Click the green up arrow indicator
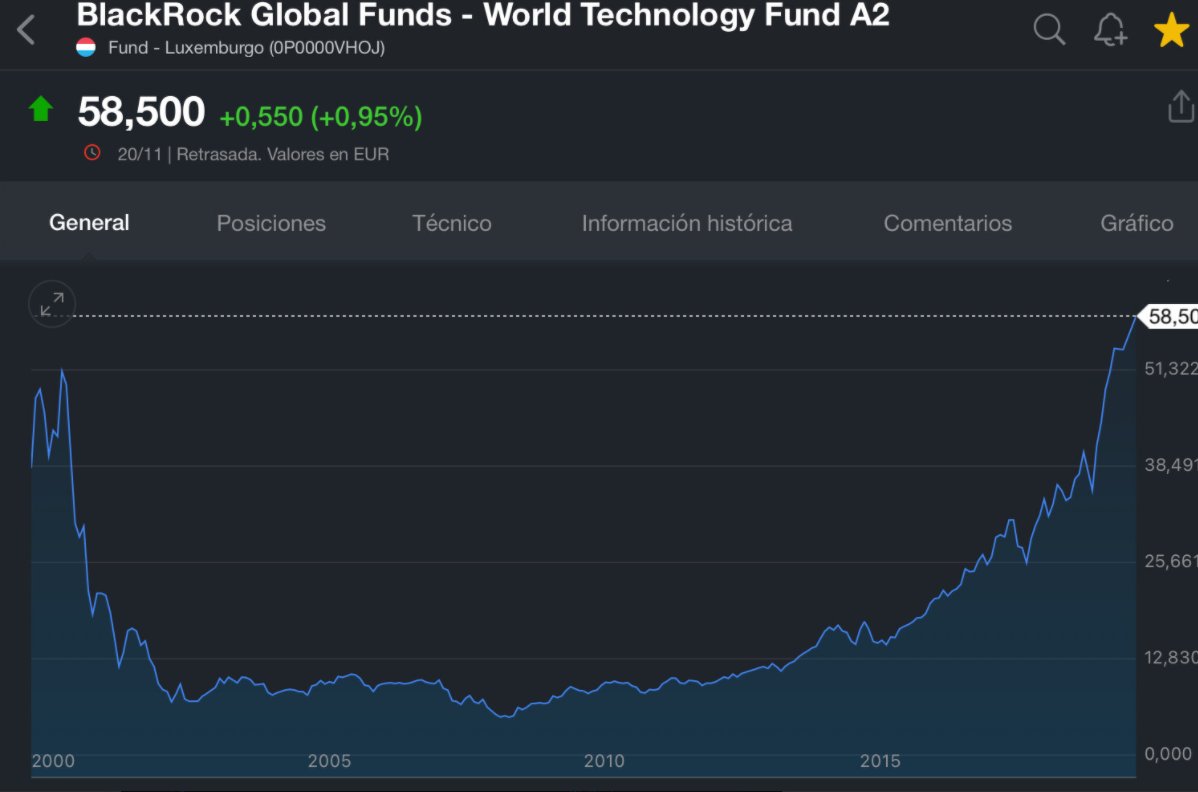This screenshot has width=1198, height=792. tap(40, 108)
